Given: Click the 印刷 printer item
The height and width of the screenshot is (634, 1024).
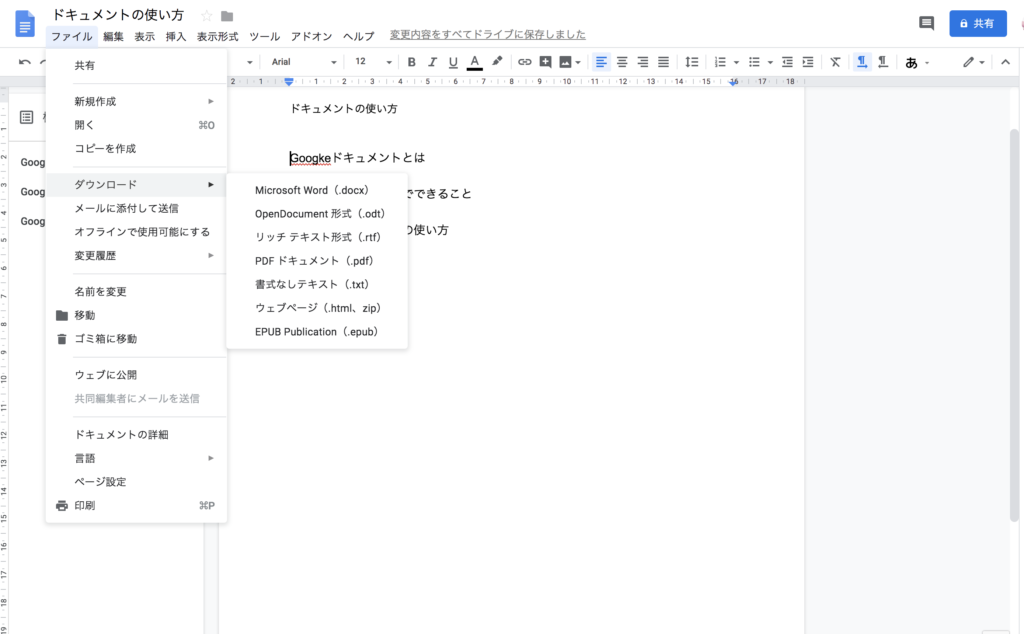Looking at the screenshot, I should coord(136,505).
